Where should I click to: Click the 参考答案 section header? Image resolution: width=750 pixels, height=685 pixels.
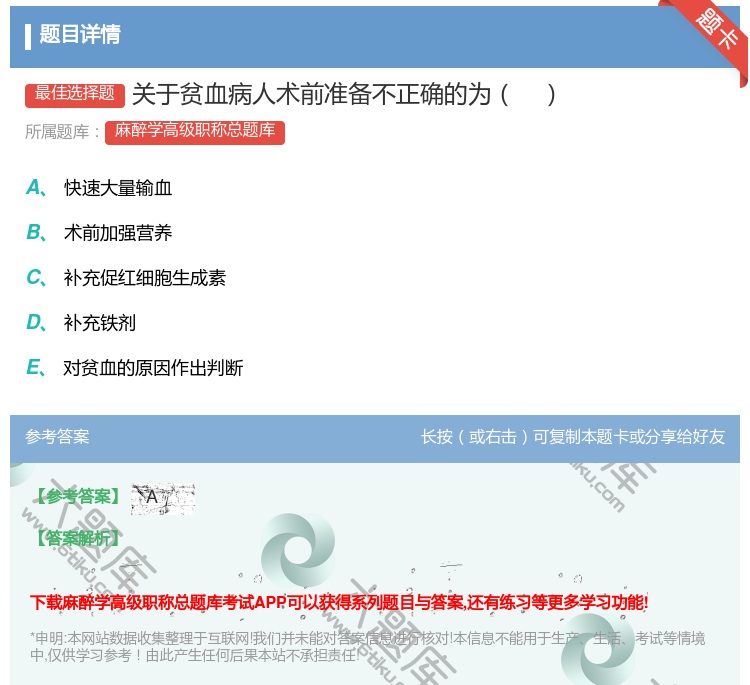57,436
